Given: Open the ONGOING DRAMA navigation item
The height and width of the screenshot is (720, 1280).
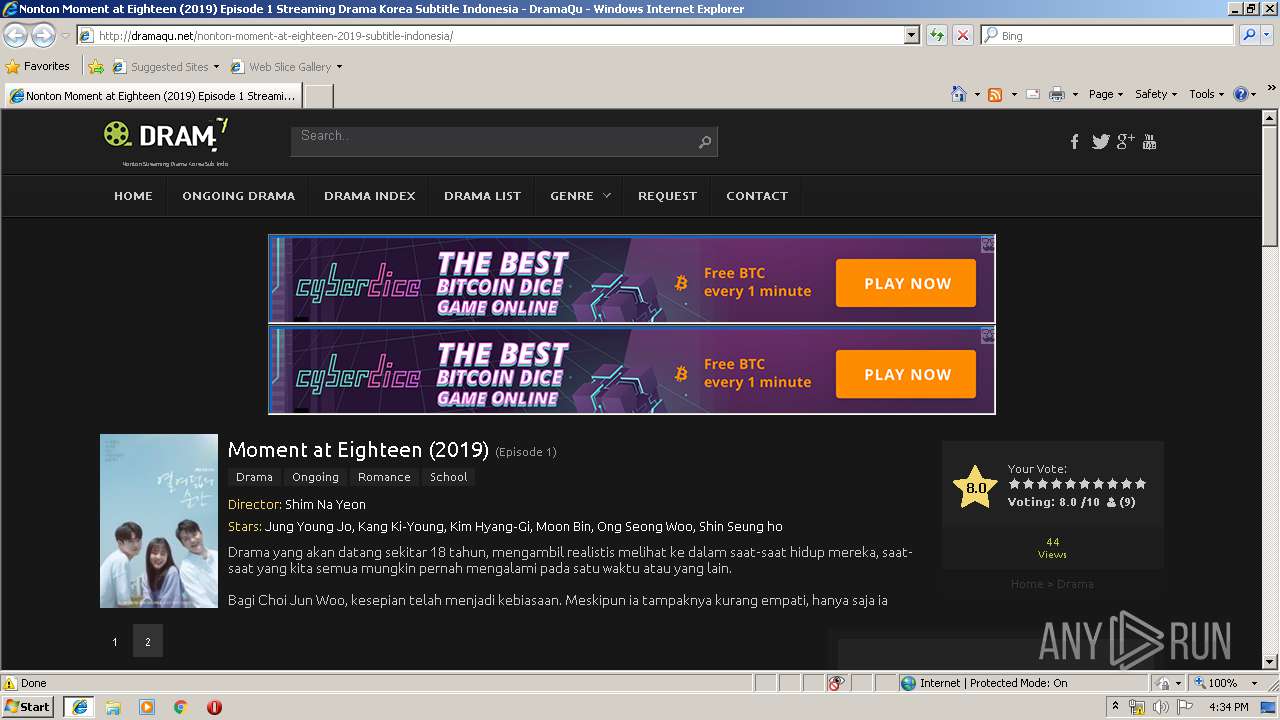Looking at the screenshot, I should tap(238, 196).
